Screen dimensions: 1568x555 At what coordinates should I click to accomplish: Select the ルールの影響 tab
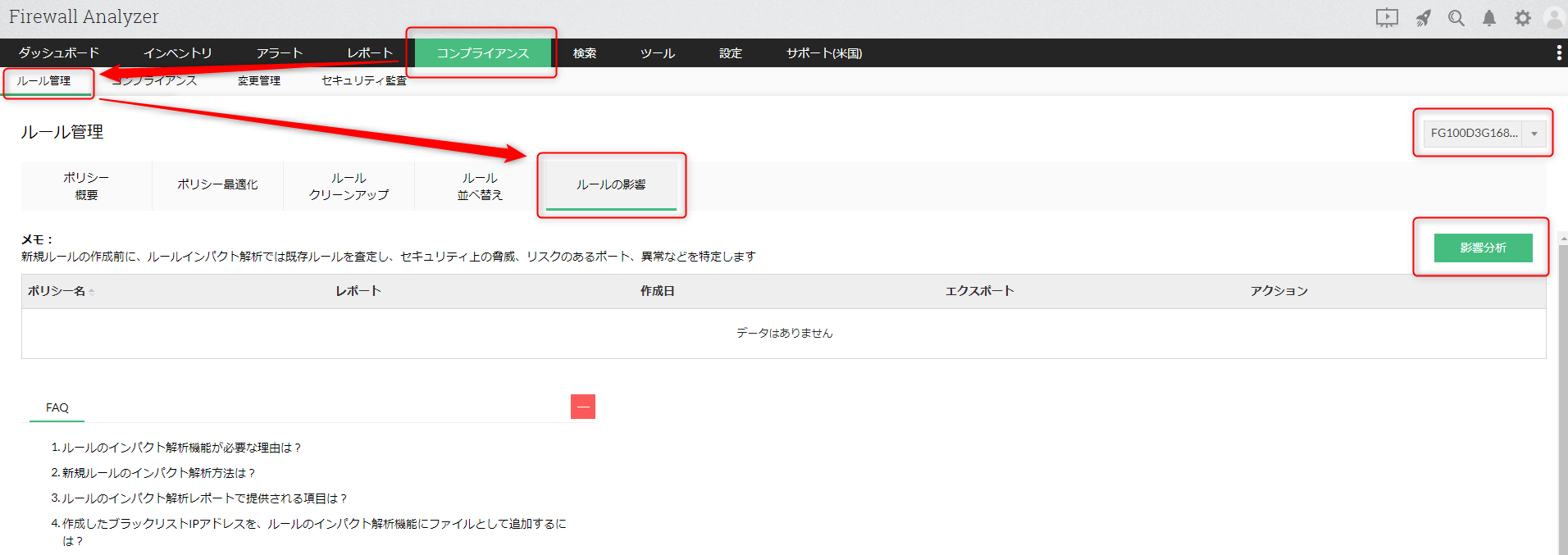click(x=611, y=186)
